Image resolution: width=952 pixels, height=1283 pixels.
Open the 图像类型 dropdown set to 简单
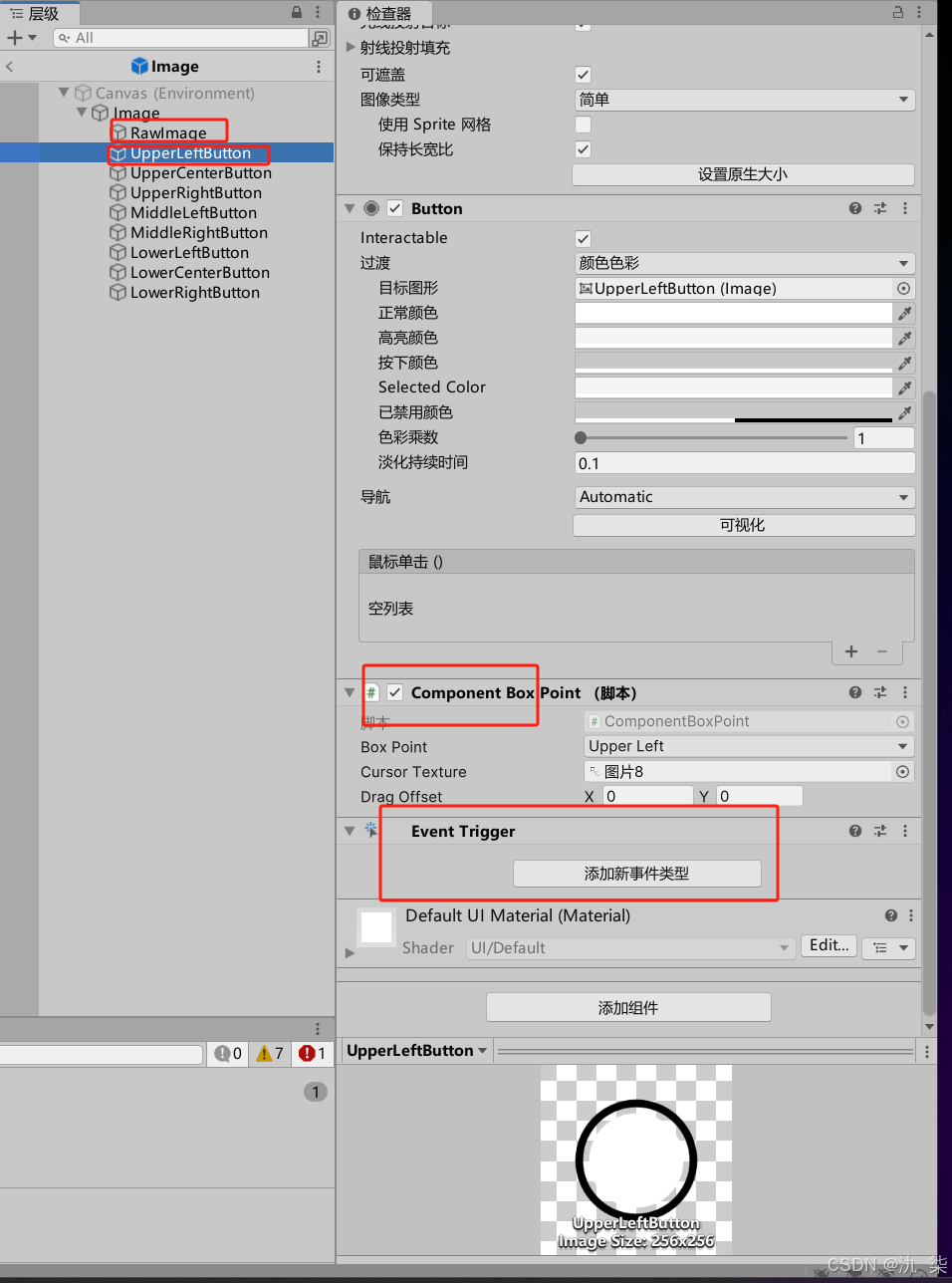pyautogui.click(x=744, y=100)
